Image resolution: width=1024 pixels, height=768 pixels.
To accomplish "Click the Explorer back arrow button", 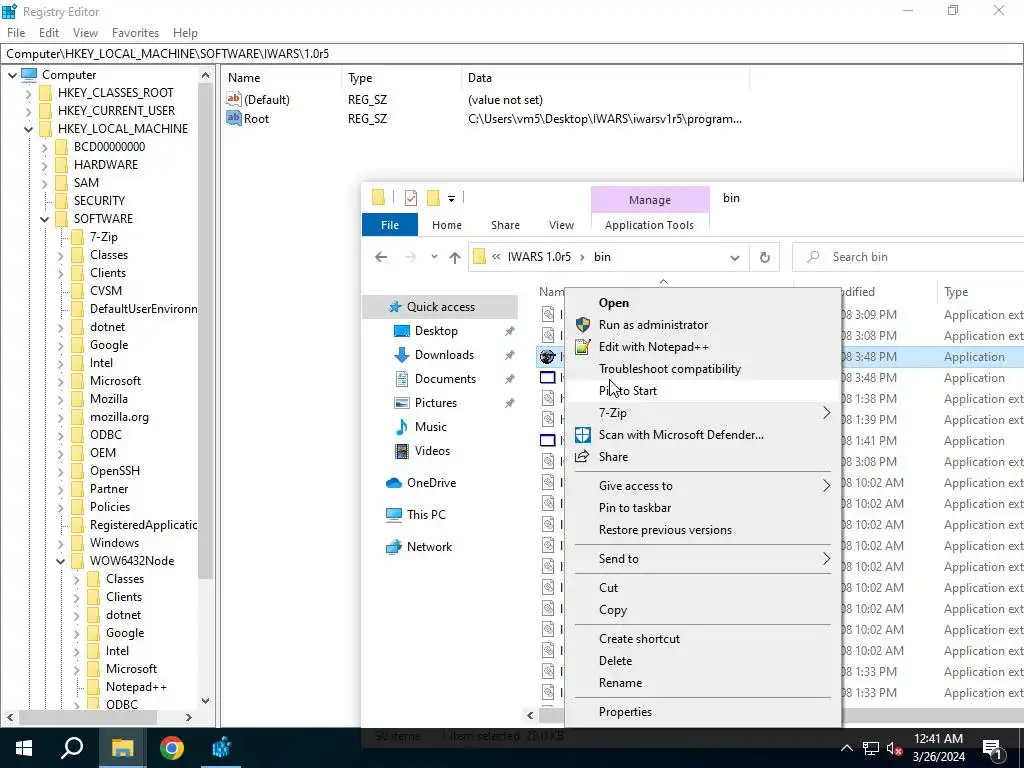I will [381, 257].
